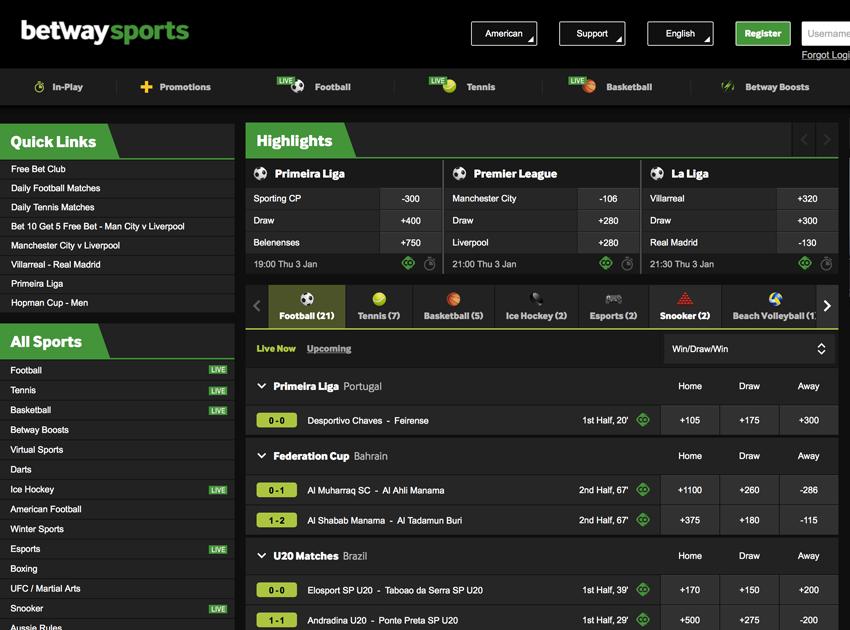850x630 pixels.
Task: Open the Win/Draw/Win market selector
Action: point(749,349)
